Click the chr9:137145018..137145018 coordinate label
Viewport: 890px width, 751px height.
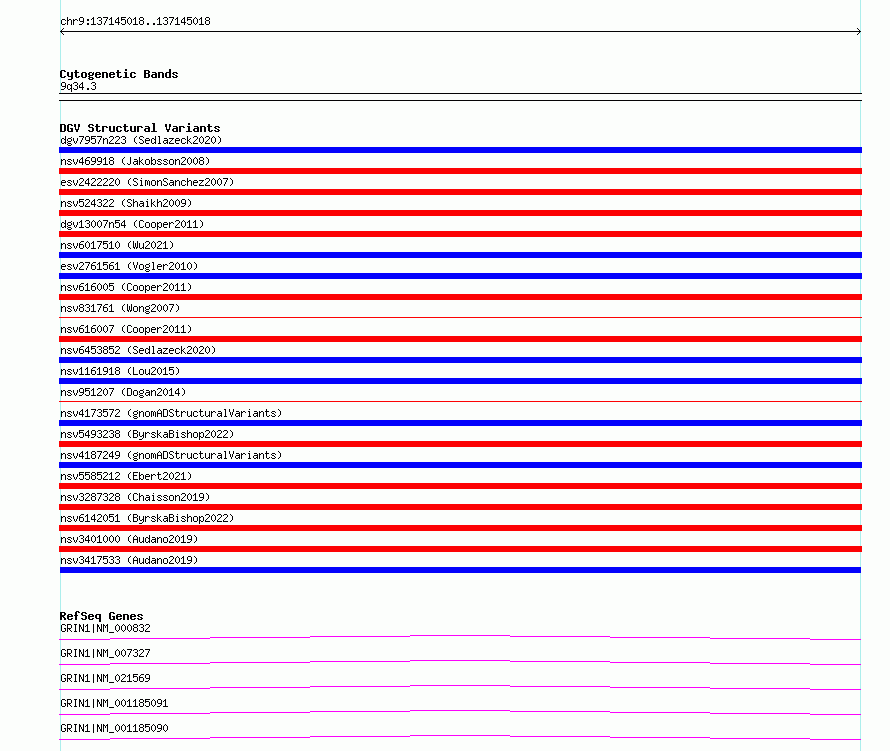click(x=135, y=21)
